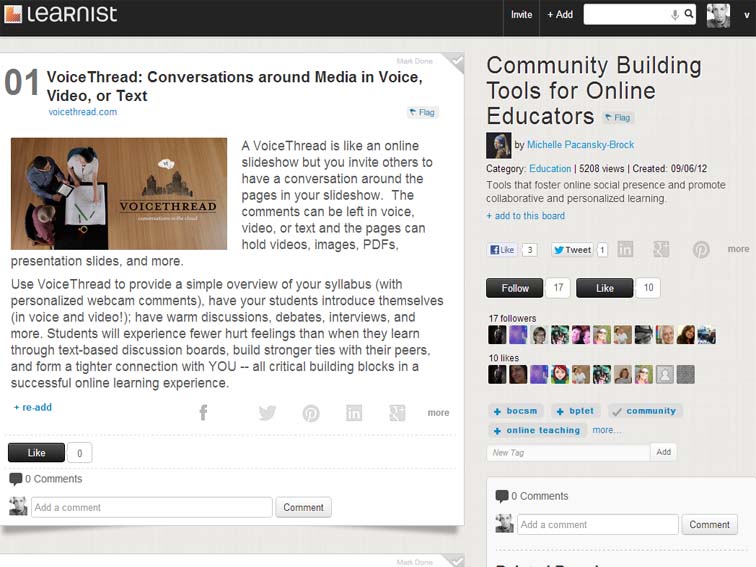Open the VoiceThread learning title
756x567 pixels.
[235, 86]
